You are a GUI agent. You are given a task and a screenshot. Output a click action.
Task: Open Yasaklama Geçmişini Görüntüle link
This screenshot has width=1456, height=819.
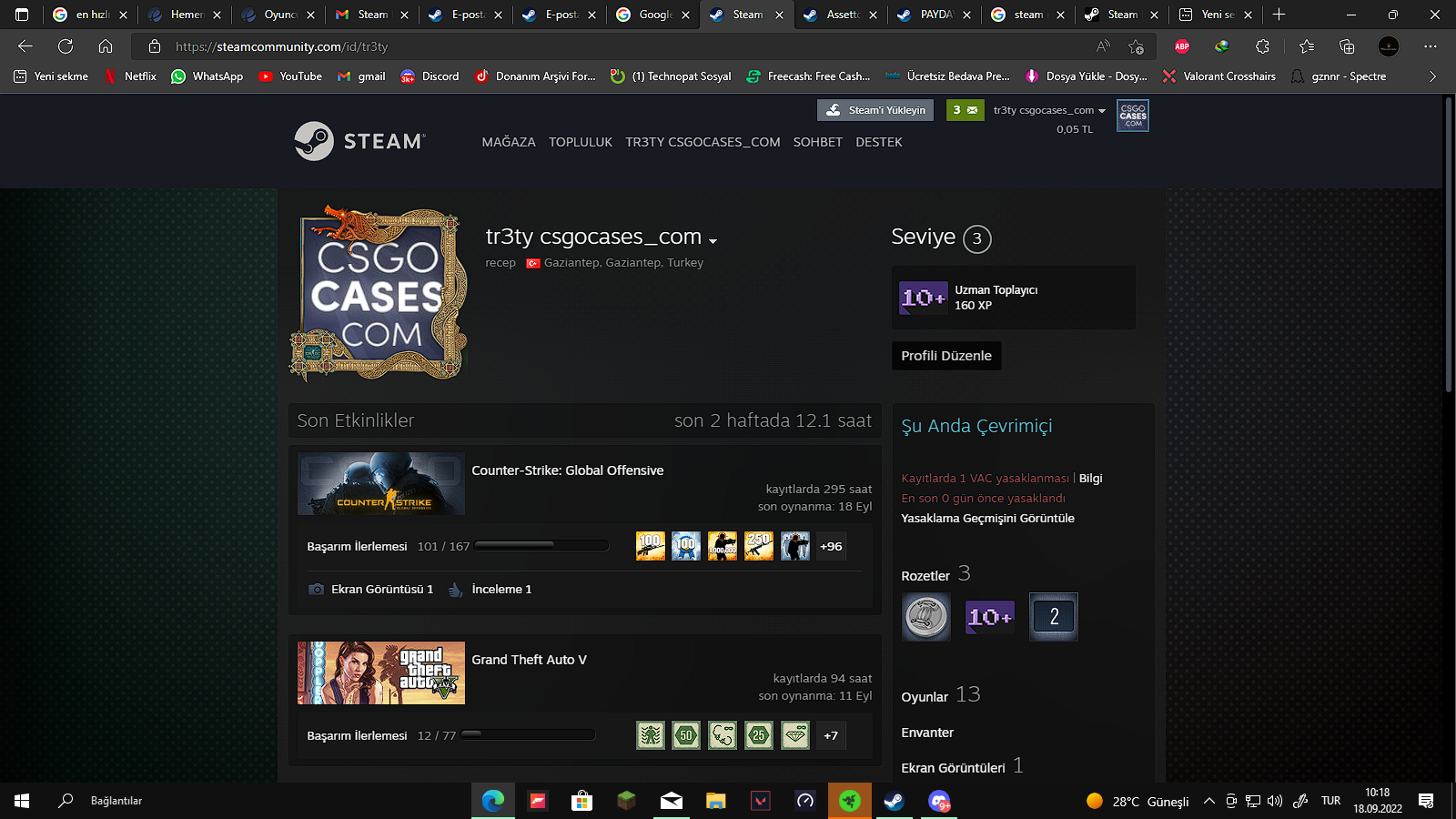coord(987,518)
